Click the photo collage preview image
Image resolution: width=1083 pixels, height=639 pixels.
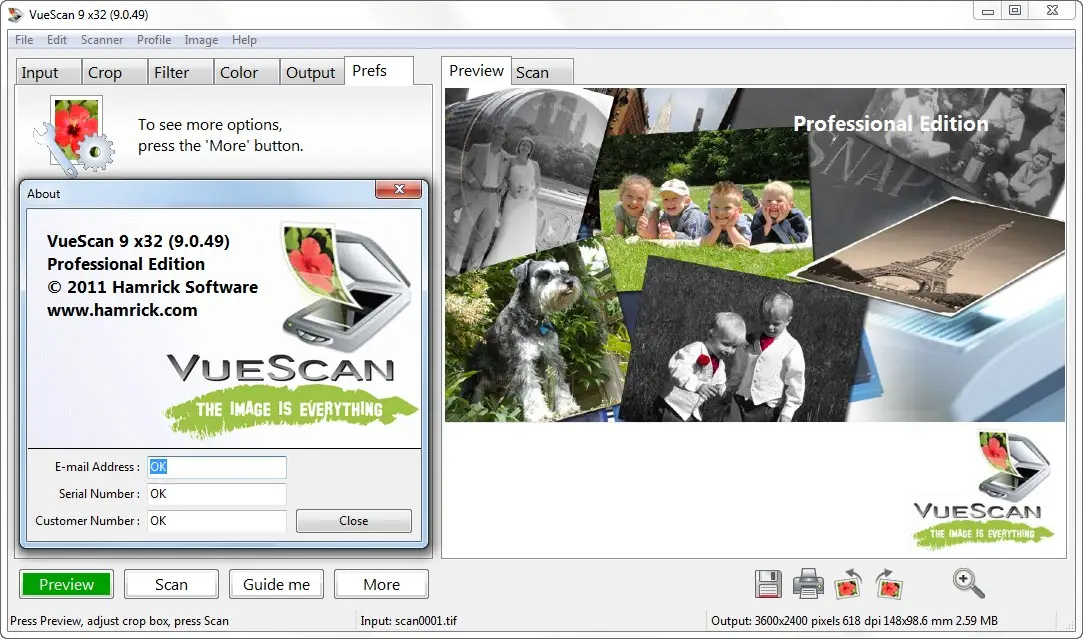pyautogui.click(x=754, y=254)
